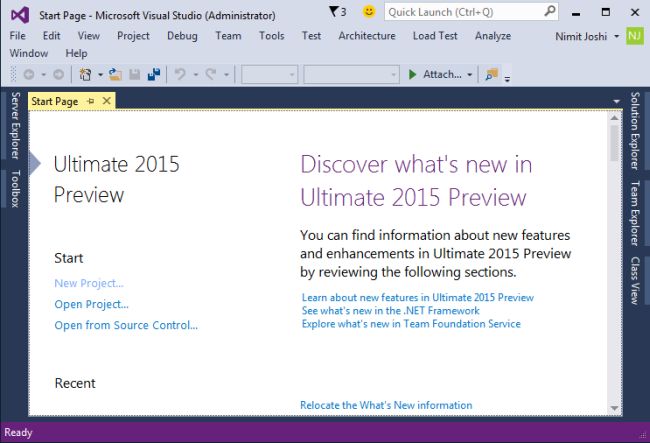650x443 pixels.
Task: Open the Load Test menu
Action: point(435,36)
